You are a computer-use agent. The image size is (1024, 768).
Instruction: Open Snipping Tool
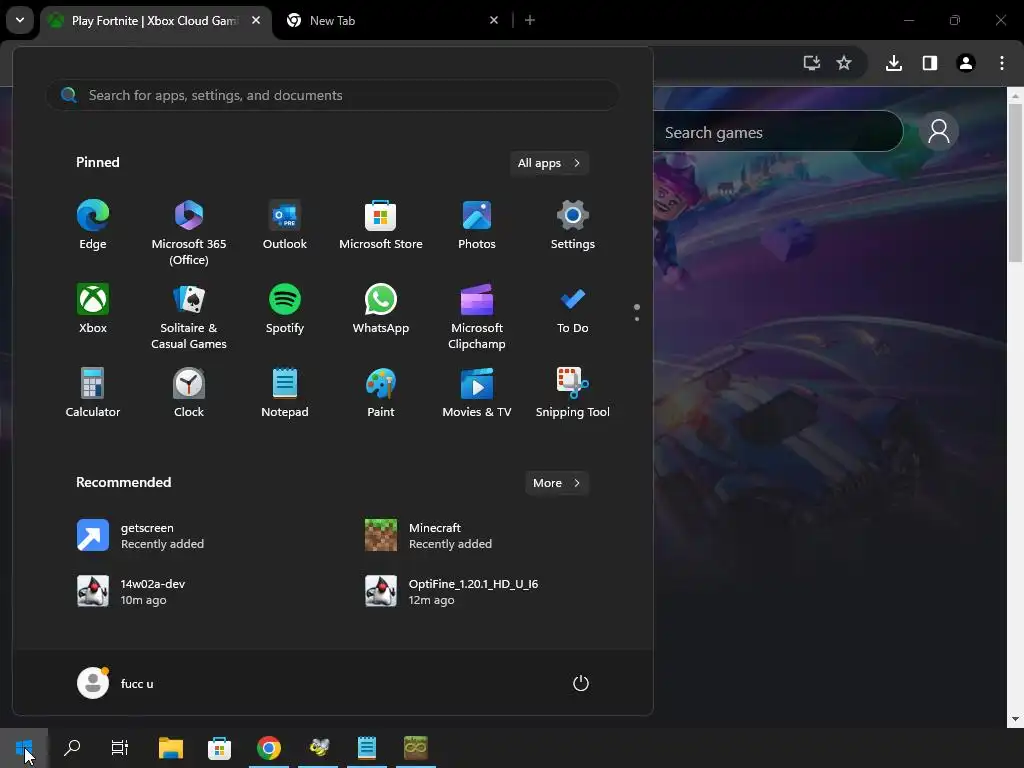(573, 392)
